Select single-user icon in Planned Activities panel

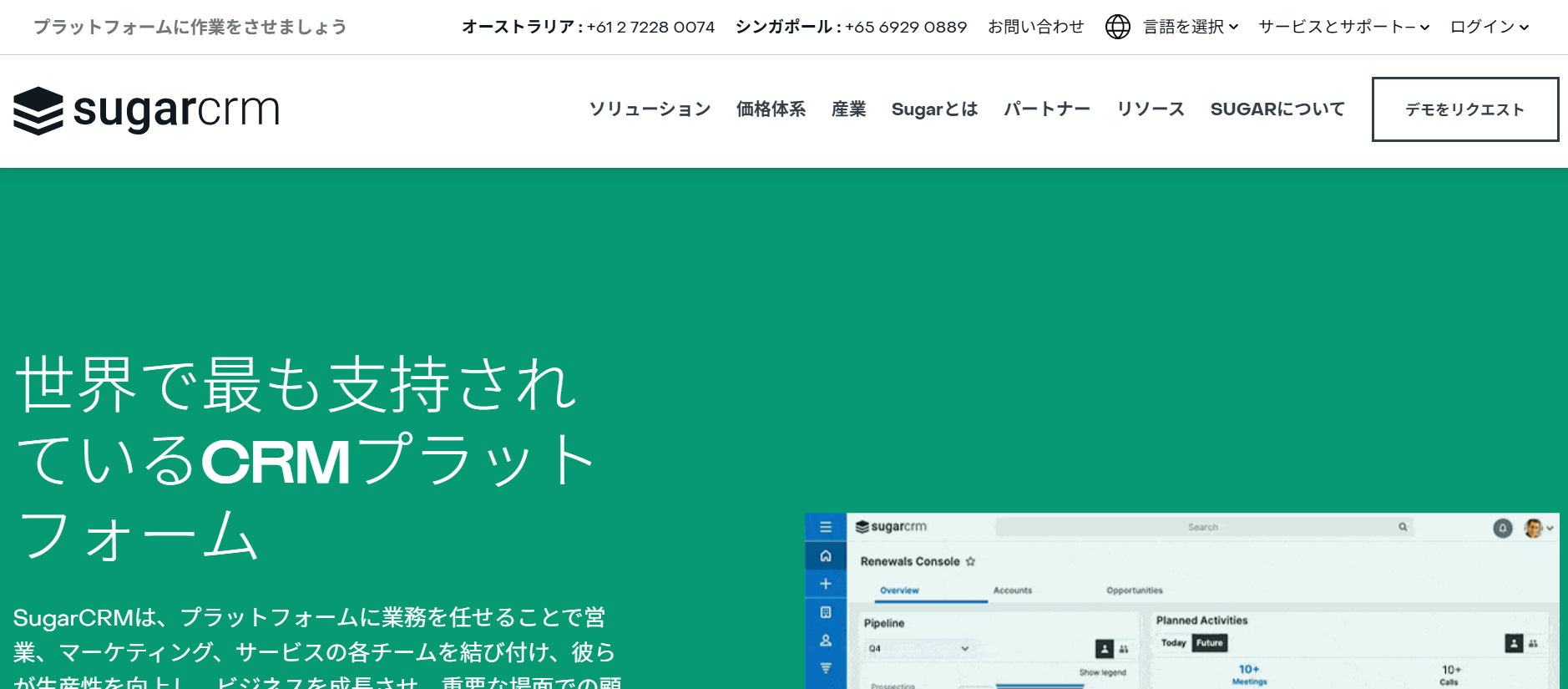[x=1514, y=643]
